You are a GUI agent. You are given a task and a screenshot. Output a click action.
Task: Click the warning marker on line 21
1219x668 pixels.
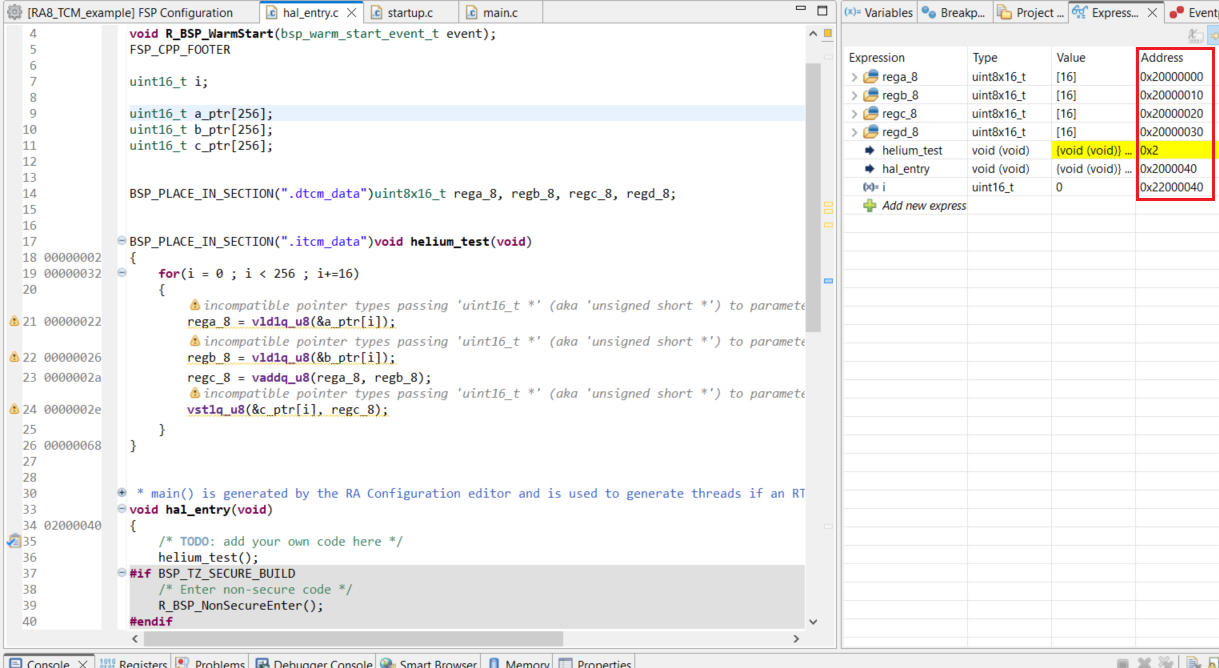coord(14,321)
